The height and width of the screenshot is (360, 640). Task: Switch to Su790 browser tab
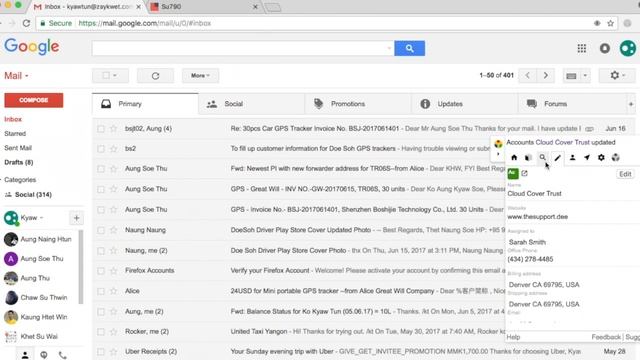[x=204, y=7]
